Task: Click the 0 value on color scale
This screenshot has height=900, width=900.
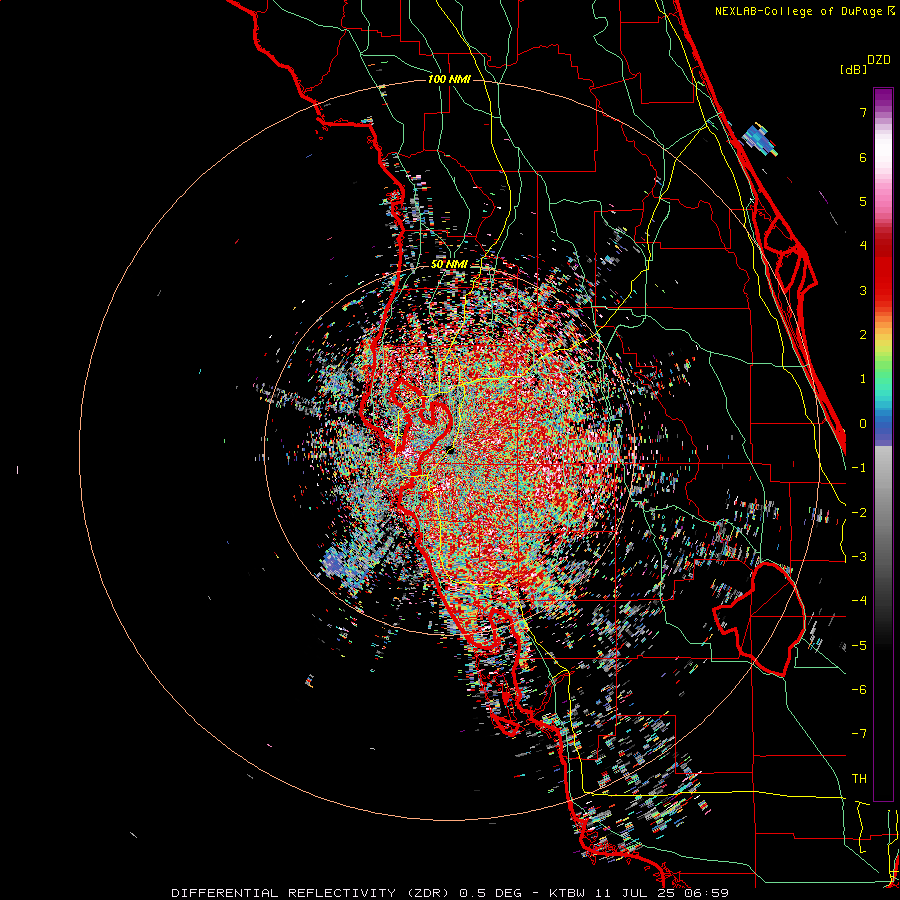Action: click(x=863, y=424)
